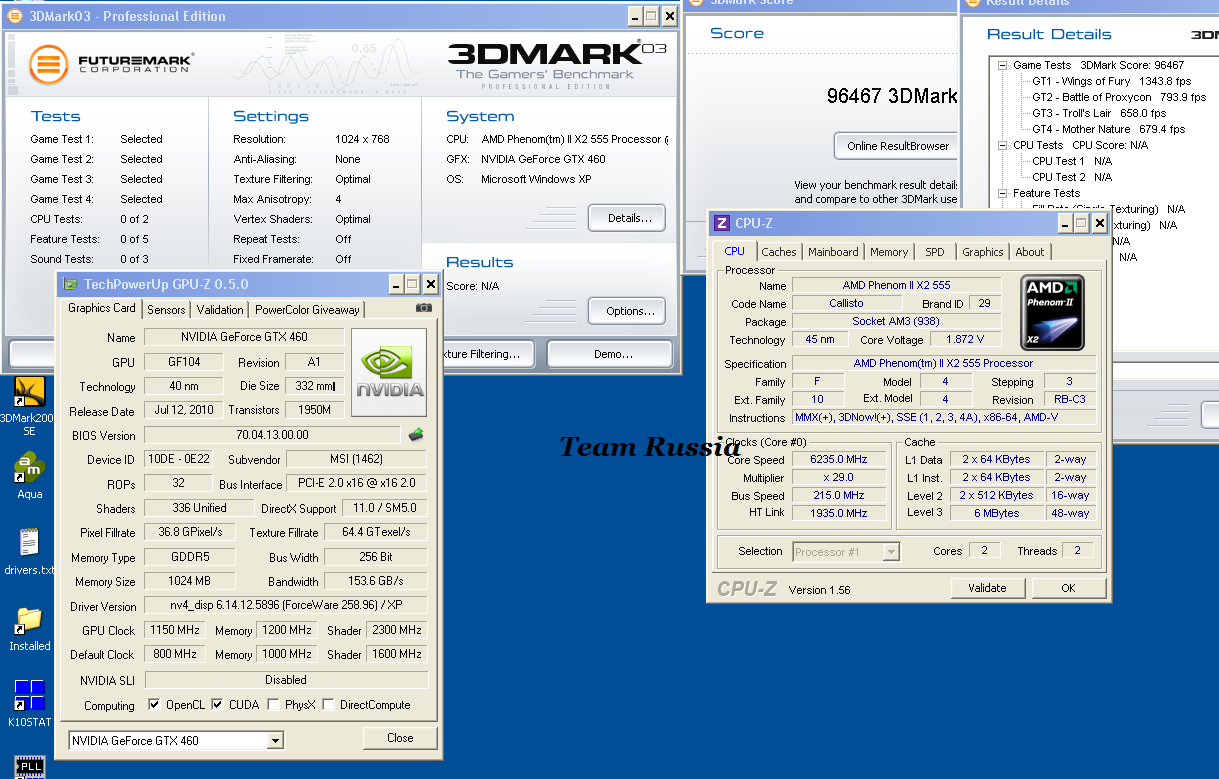The width and height of the screenshot is (1219, 779).
Task: Open the SPD tab in CPU-Z
Action: coord(934,252)
